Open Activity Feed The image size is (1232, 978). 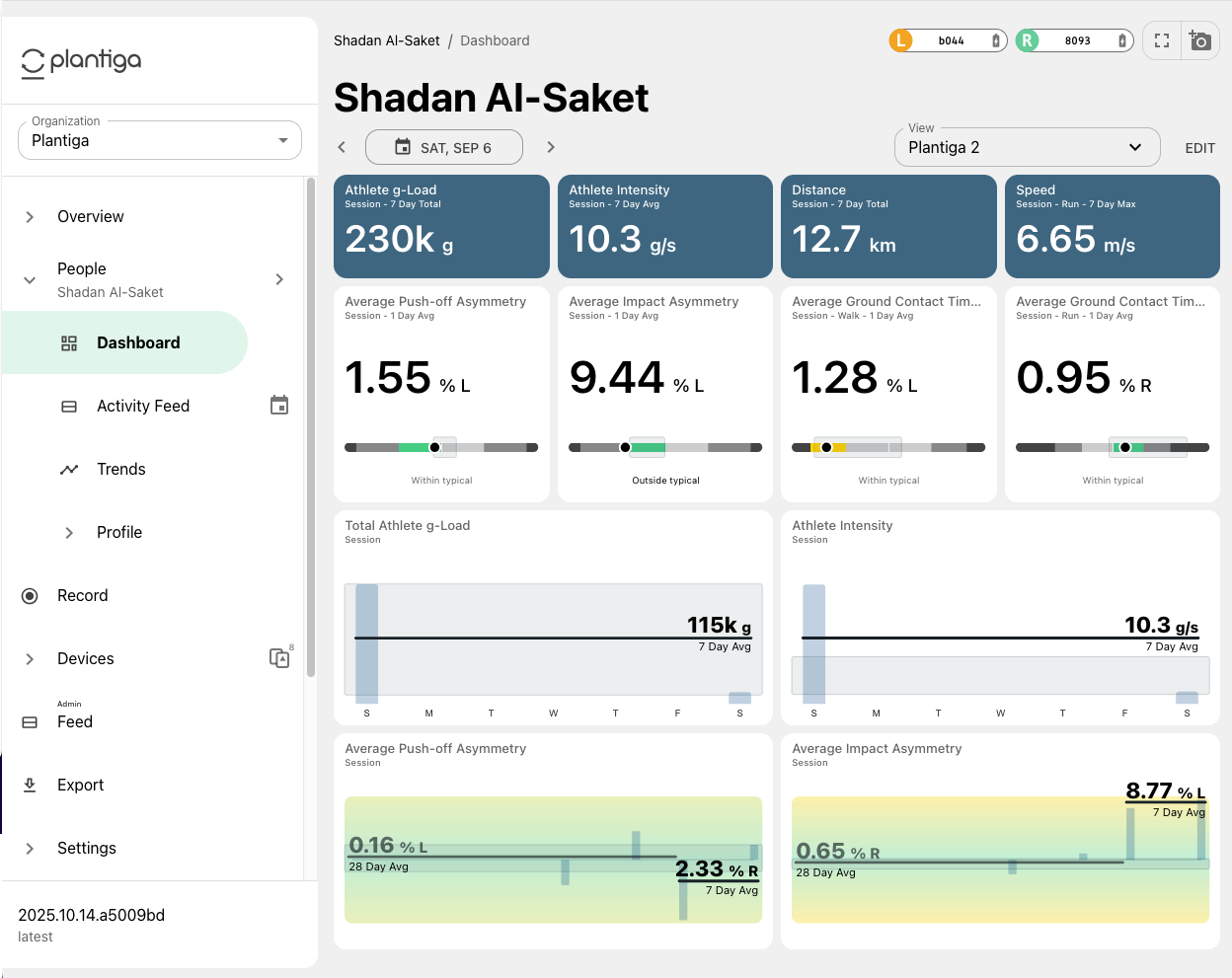(x=143, y=406)
